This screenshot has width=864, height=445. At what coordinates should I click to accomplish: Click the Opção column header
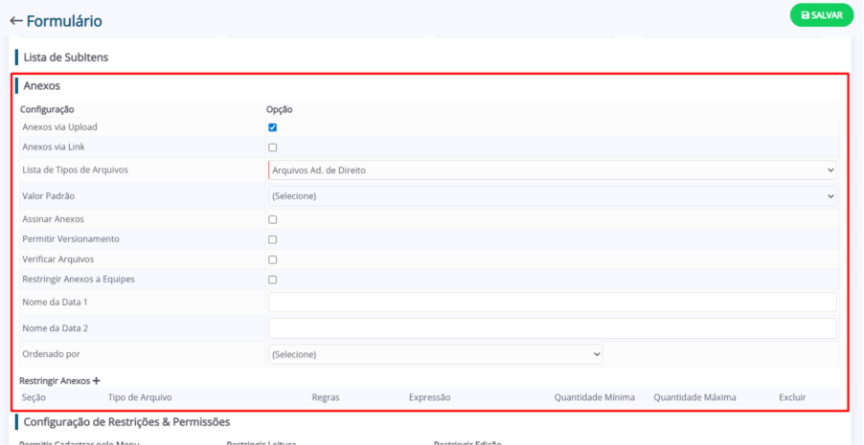279,109
